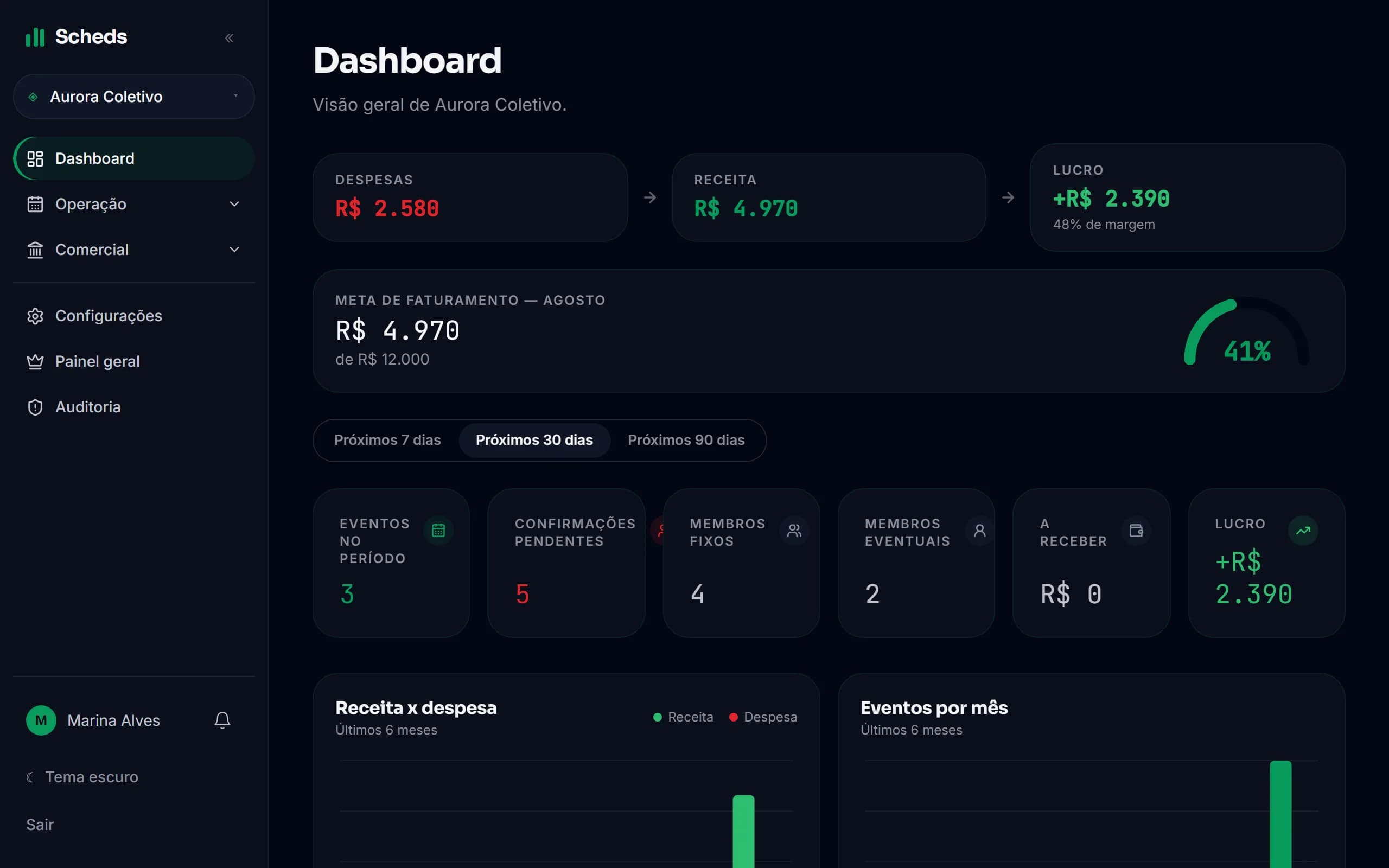Click the Marina Alves user name
The image size is (1389, 868).
(x=113, y=720)
